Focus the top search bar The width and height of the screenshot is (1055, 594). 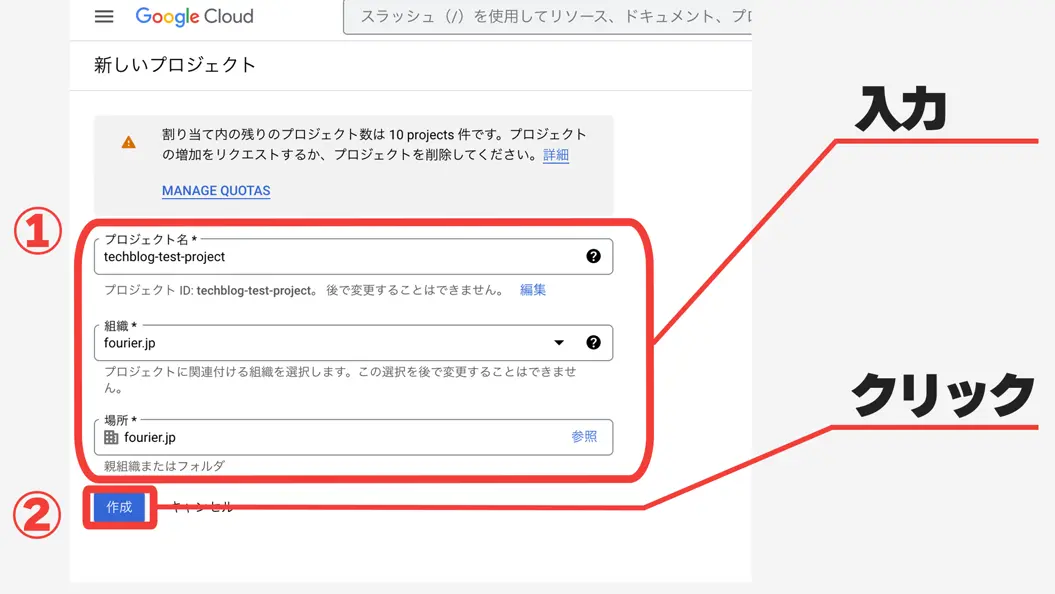(x=547, y=17)
